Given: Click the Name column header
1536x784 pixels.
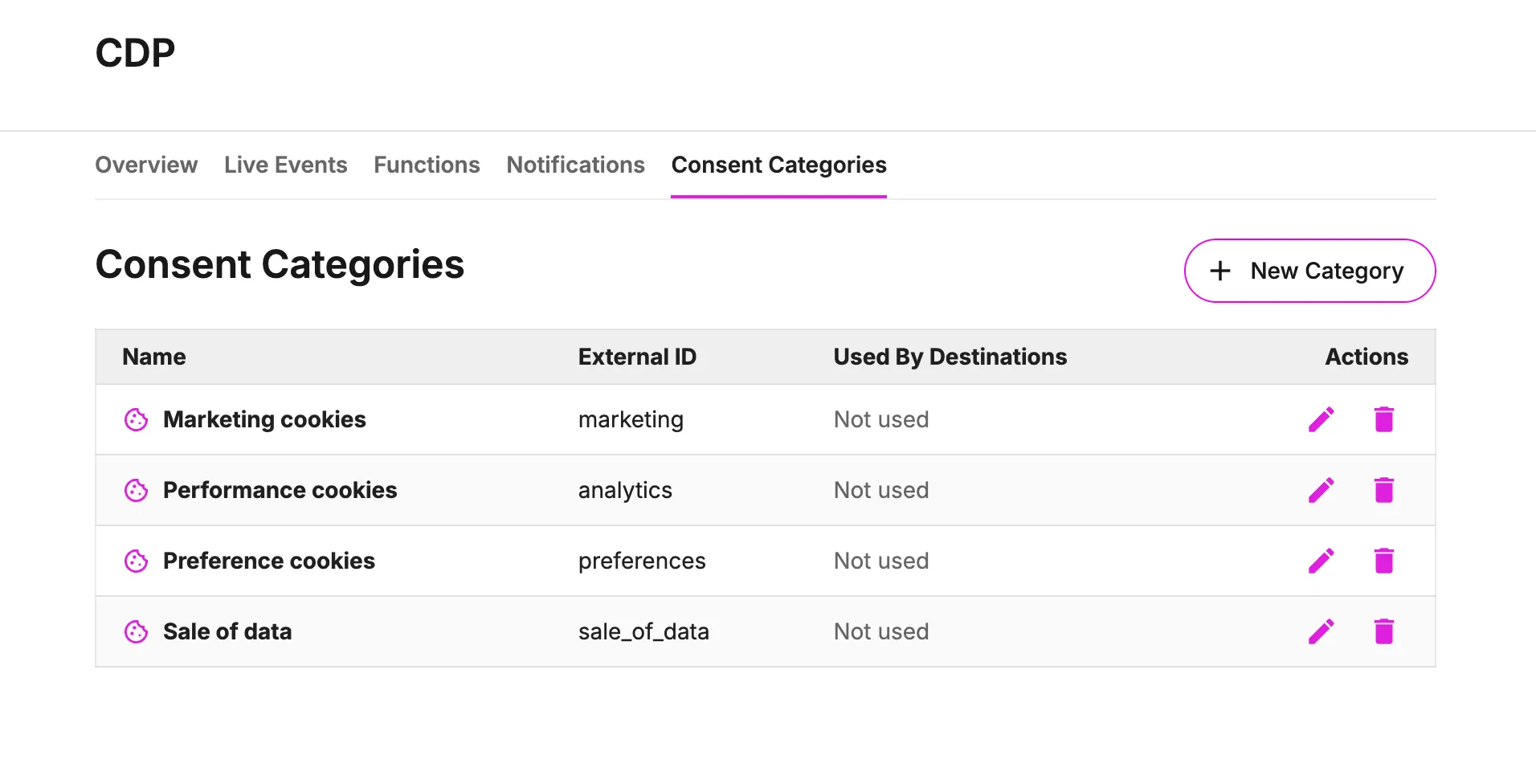Looking at the screenshot, I should tap(154, 357).
